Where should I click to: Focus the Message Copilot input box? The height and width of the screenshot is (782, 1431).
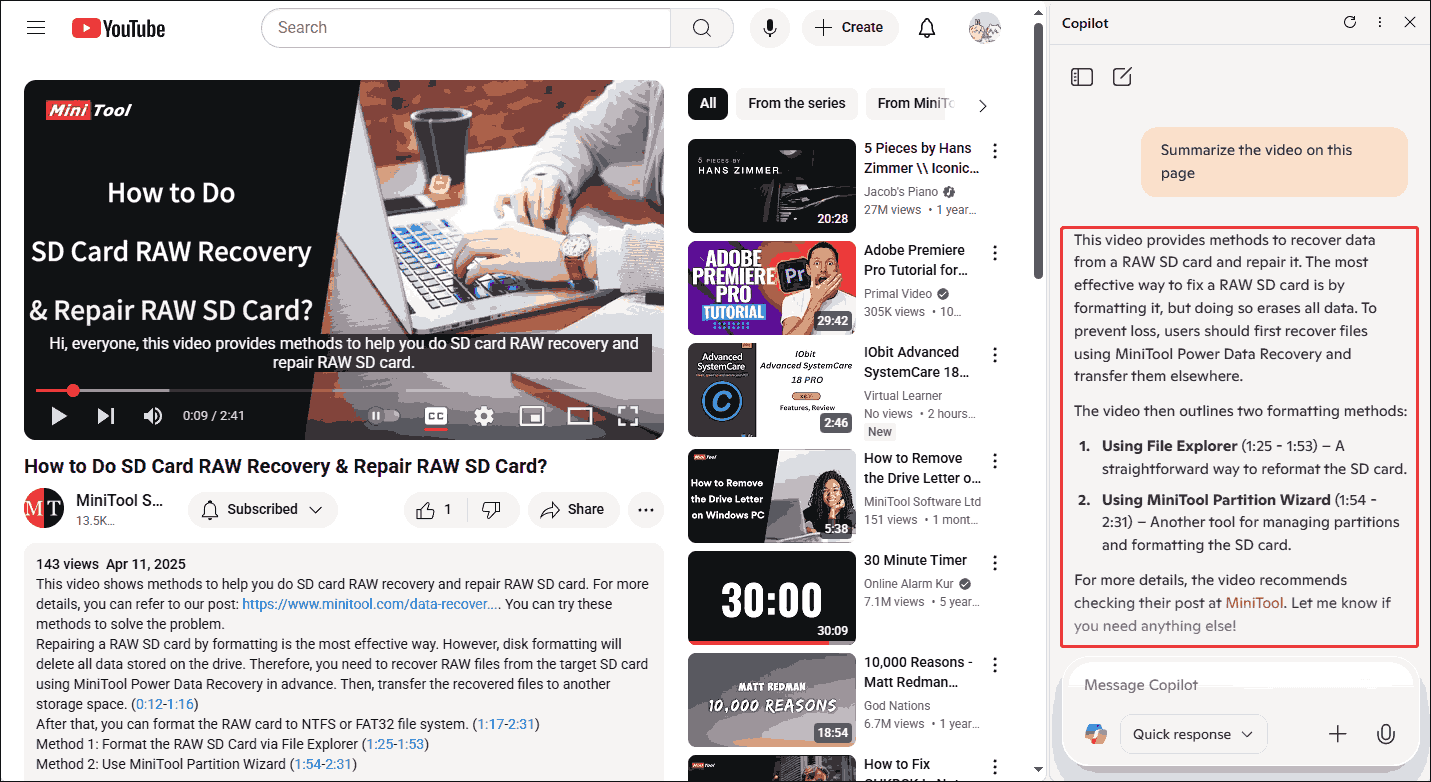click(1240, 685)
